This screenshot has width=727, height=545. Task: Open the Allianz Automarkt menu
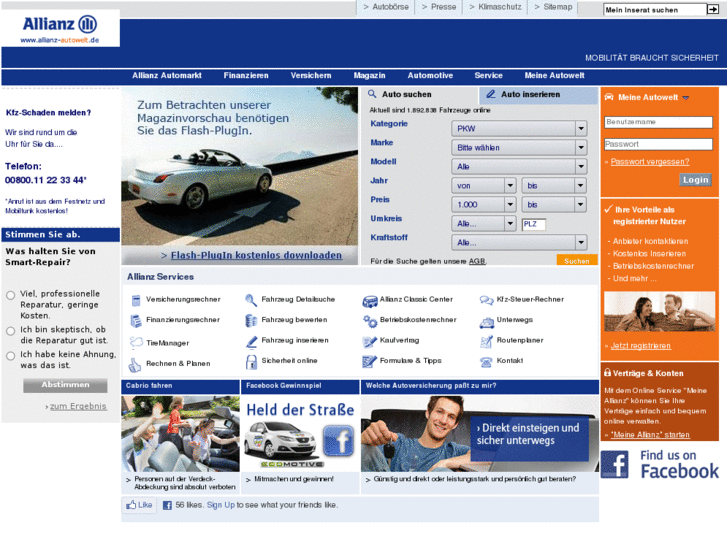tap(167, 76)
